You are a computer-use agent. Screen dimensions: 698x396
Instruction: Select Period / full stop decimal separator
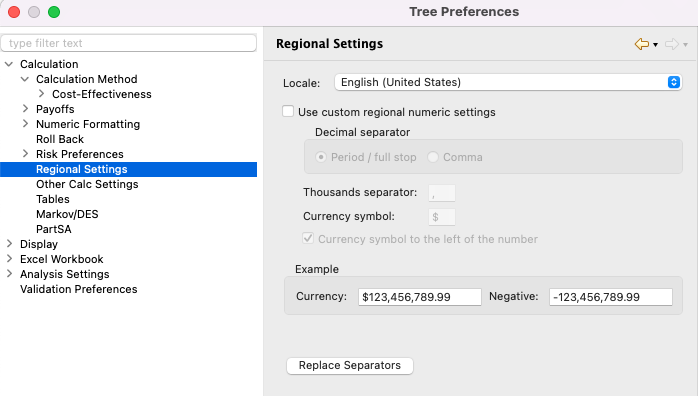321,157
